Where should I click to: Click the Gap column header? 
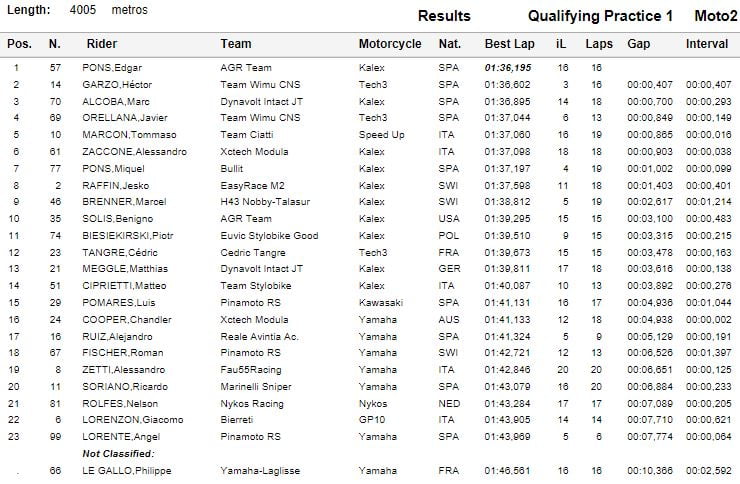(x=638, y=44)
